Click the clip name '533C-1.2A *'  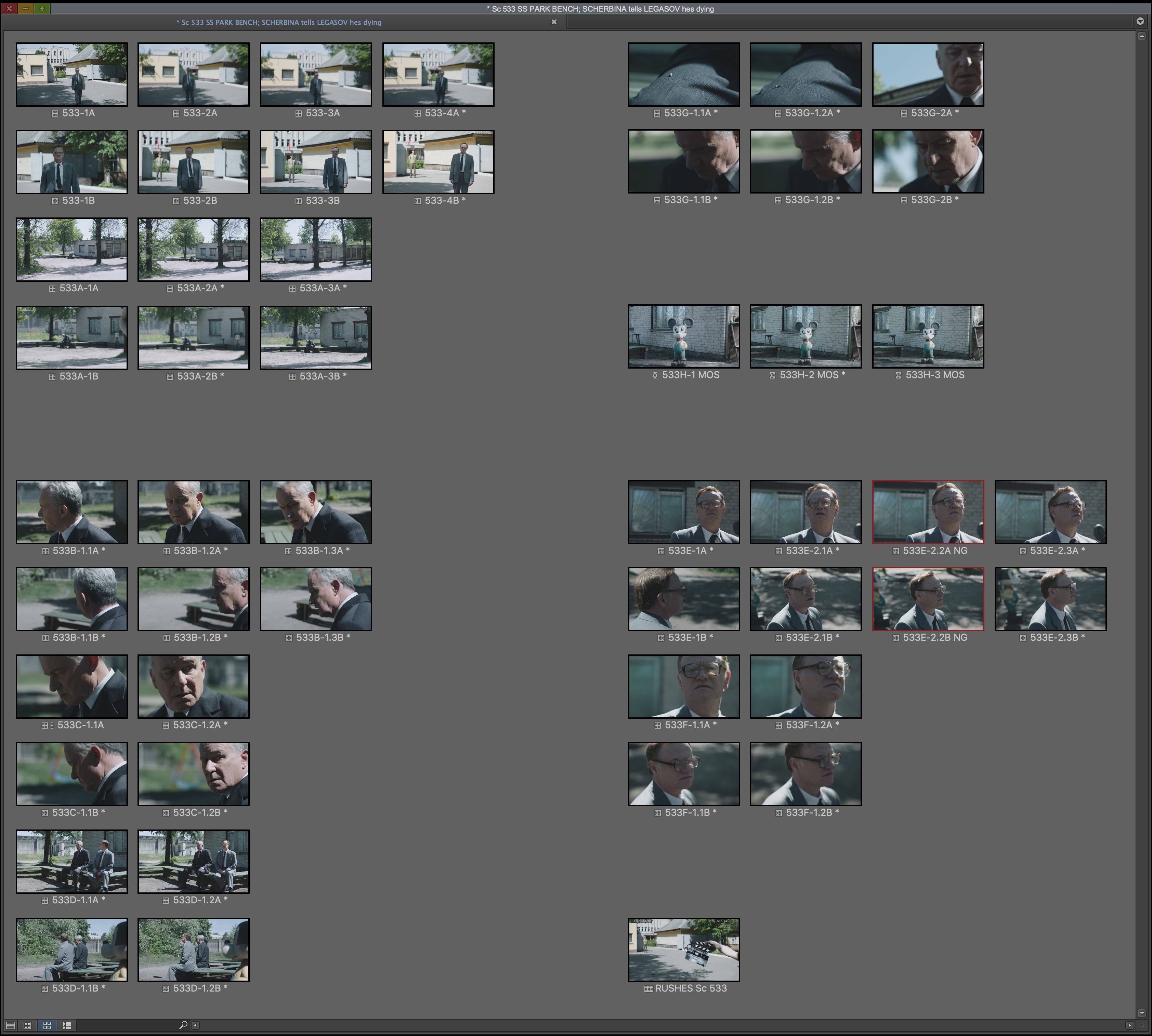[200, 725]
